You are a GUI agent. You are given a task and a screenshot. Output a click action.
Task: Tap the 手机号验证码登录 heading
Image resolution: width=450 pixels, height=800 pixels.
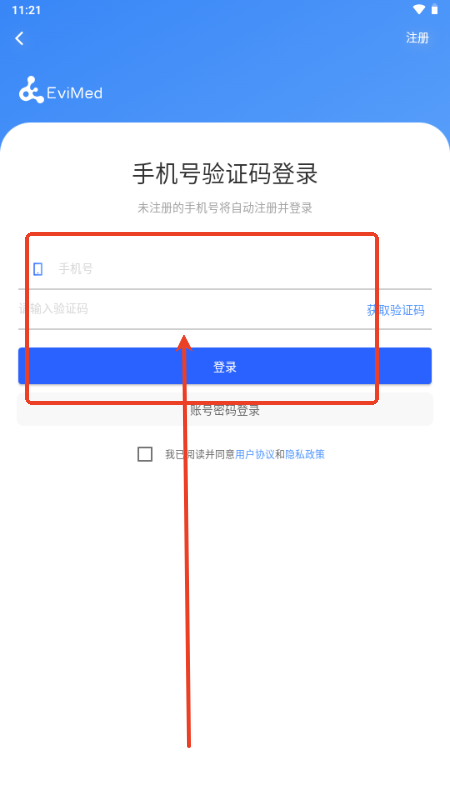[225, 174]
